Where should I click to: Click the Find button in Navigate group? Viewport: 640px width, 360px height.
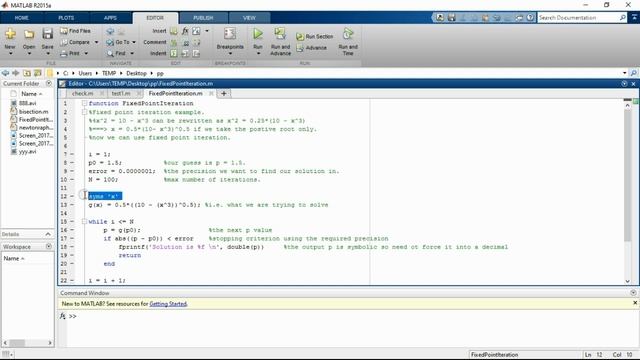116,53
